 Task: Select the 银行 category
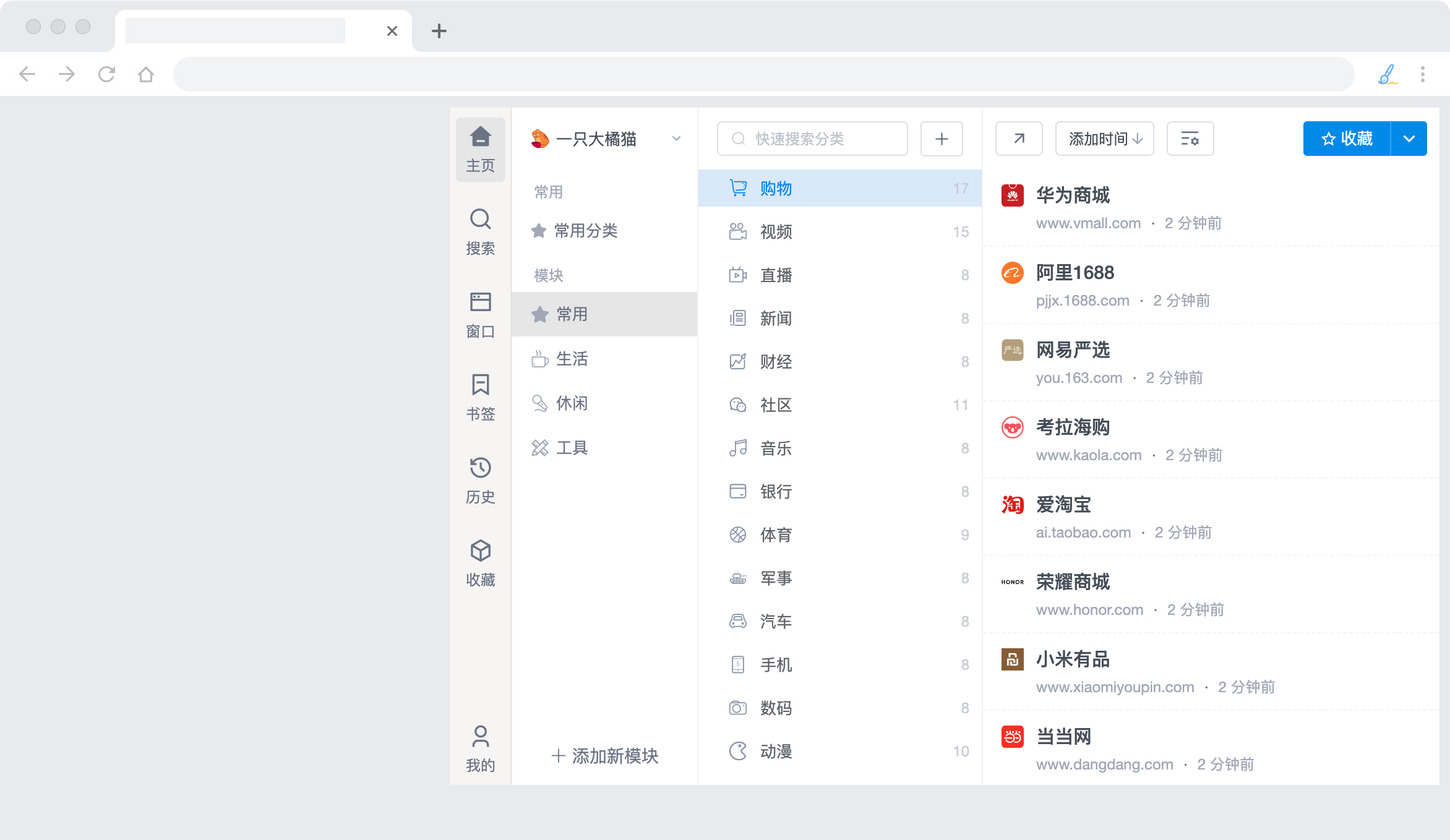(839, 491)
